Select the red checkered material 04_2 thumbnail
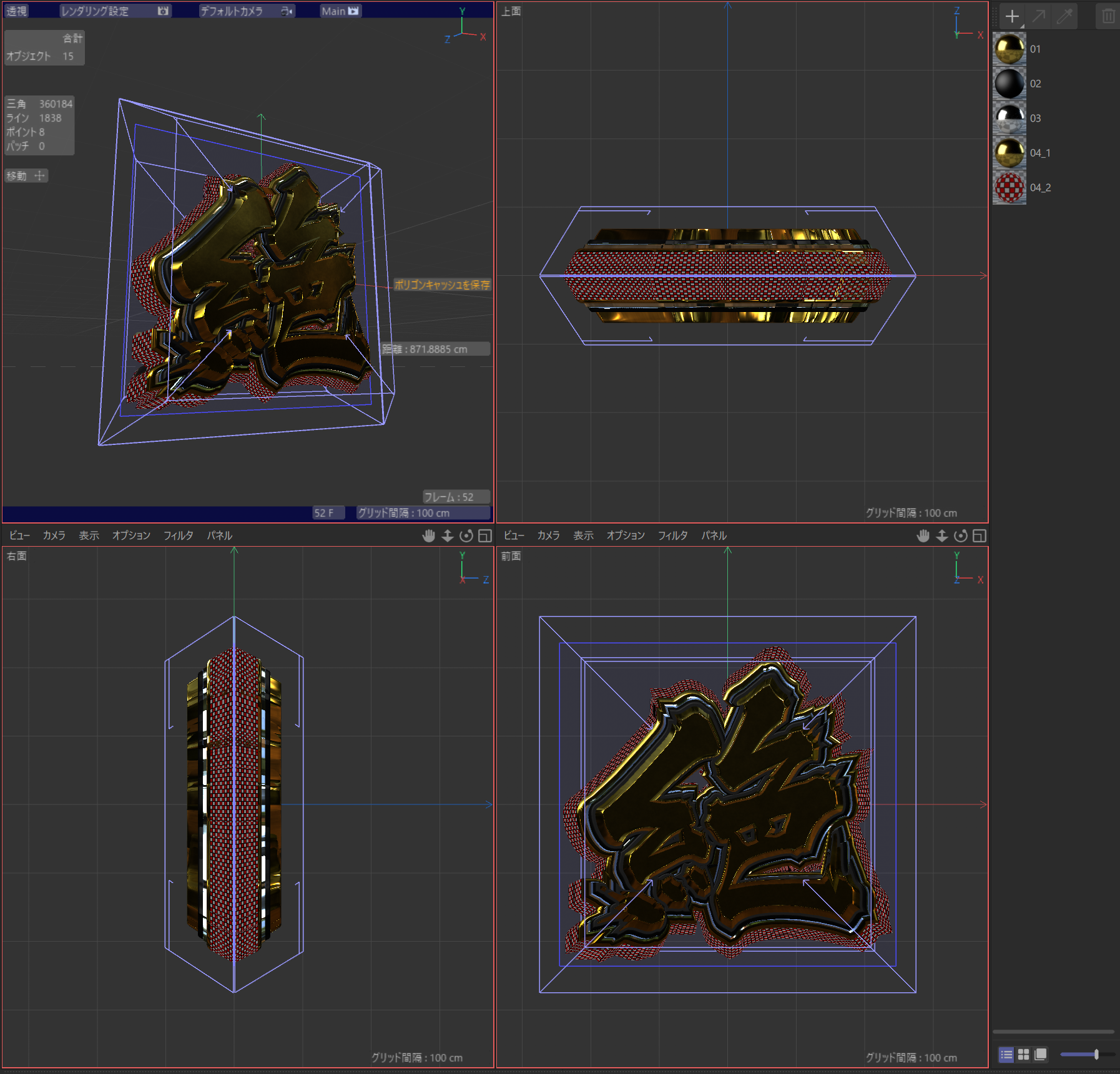Viewport: 1120px width, 1074px height. click(1009, 187)
